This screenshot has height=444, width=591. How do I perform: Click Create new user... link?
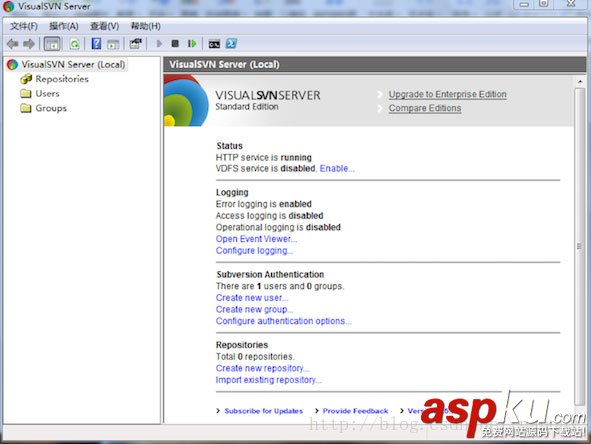pyautogui.click(x=252, y=298)
